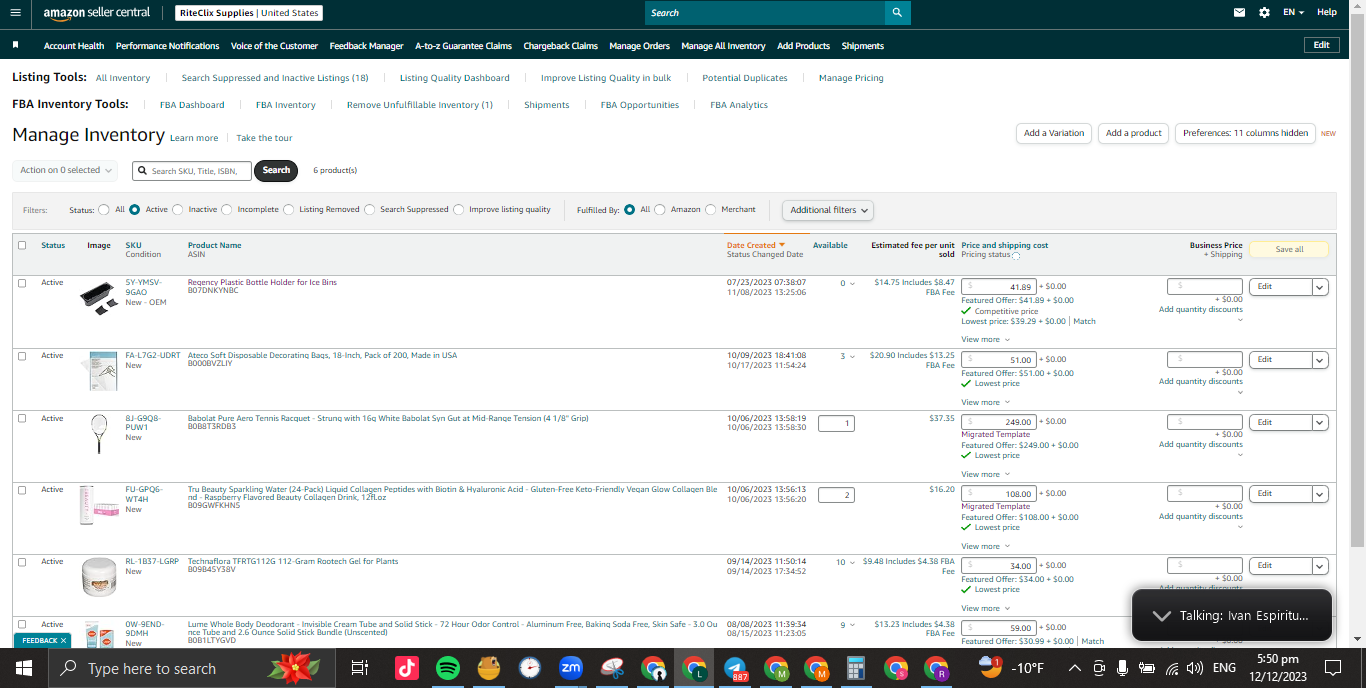Expand View more under the $249.00 price
Viewport: 1366px width, 688px height.
tap(985, 474)
